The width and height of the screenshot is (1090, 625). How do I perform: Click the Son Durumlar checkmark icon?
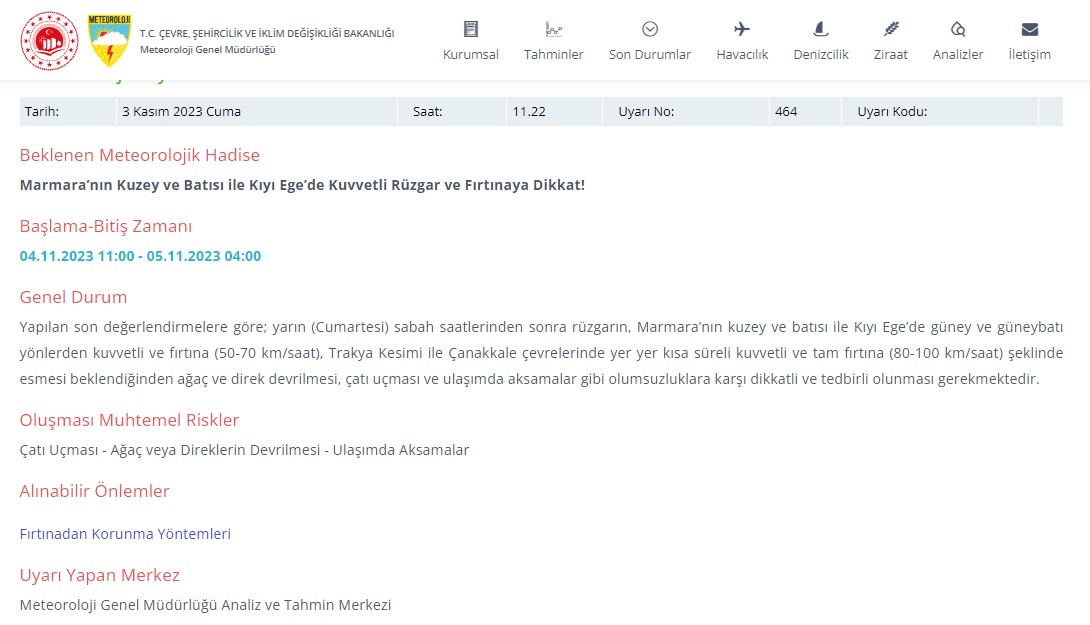point(650,29)
